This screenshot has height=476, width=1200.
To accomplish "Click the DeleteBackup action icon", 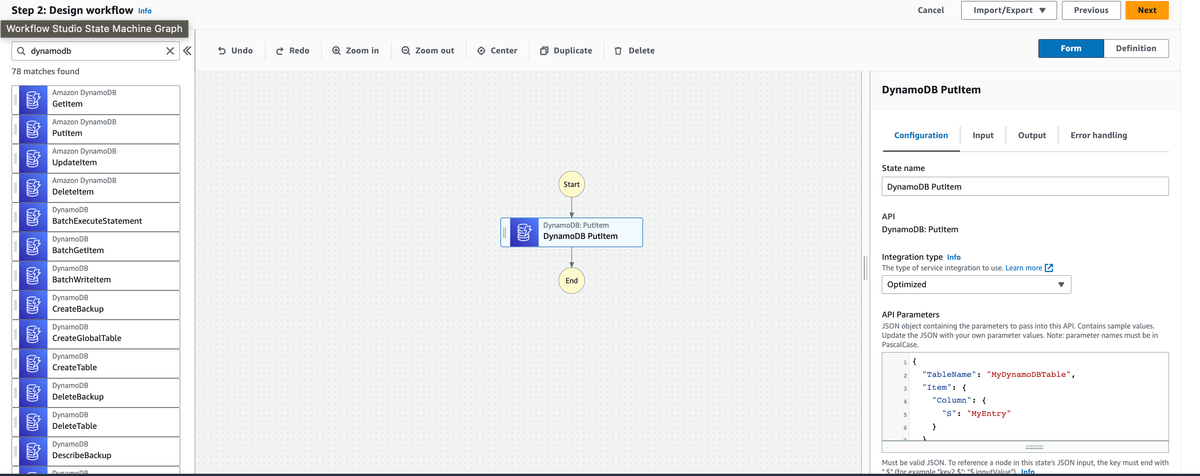I will coord(32,393).
